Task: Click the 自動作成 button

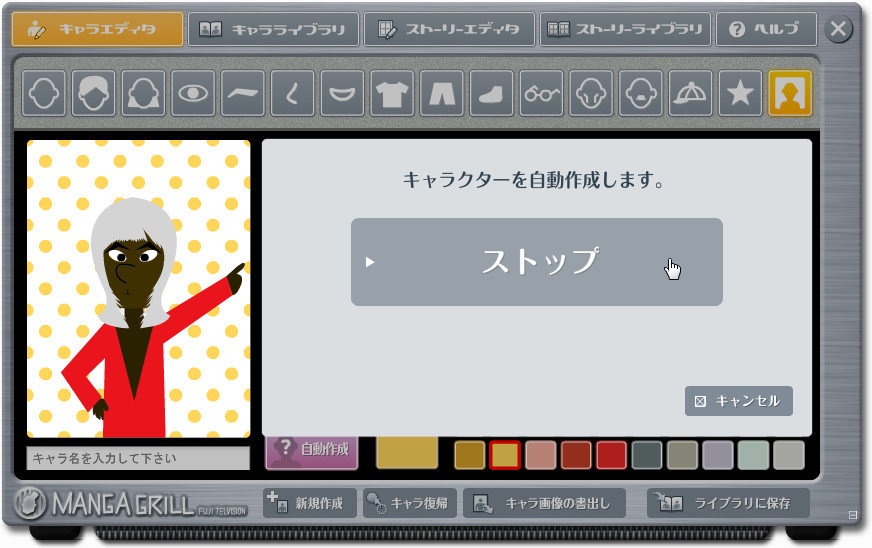Action: (x=311, y=452)
